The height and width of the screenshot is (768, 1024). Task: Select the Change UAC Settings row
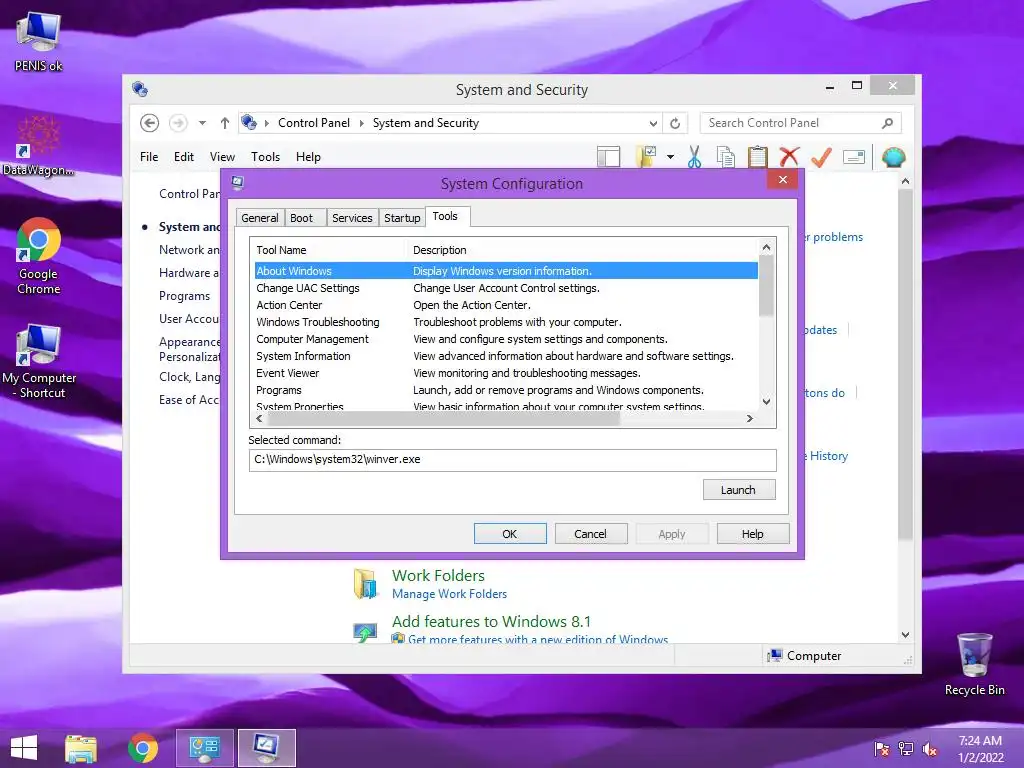(506, 287)
